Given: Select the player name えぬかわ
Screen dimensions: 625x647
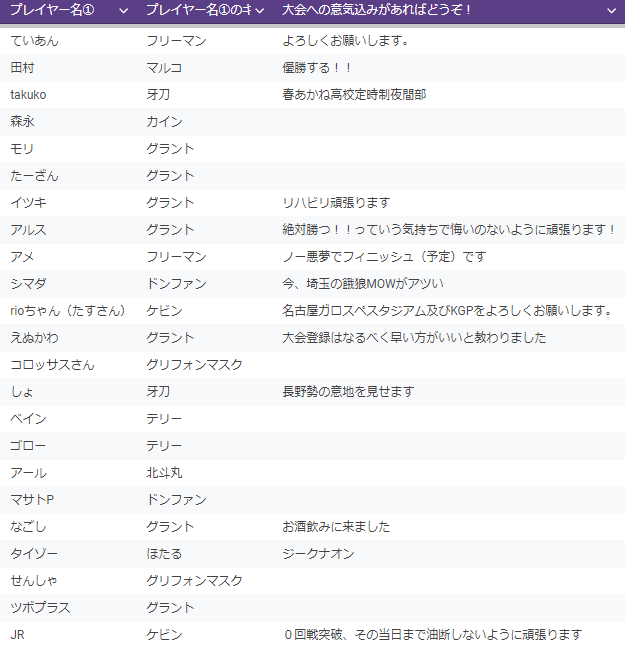Looking at the screenshot, I should 34,338.
